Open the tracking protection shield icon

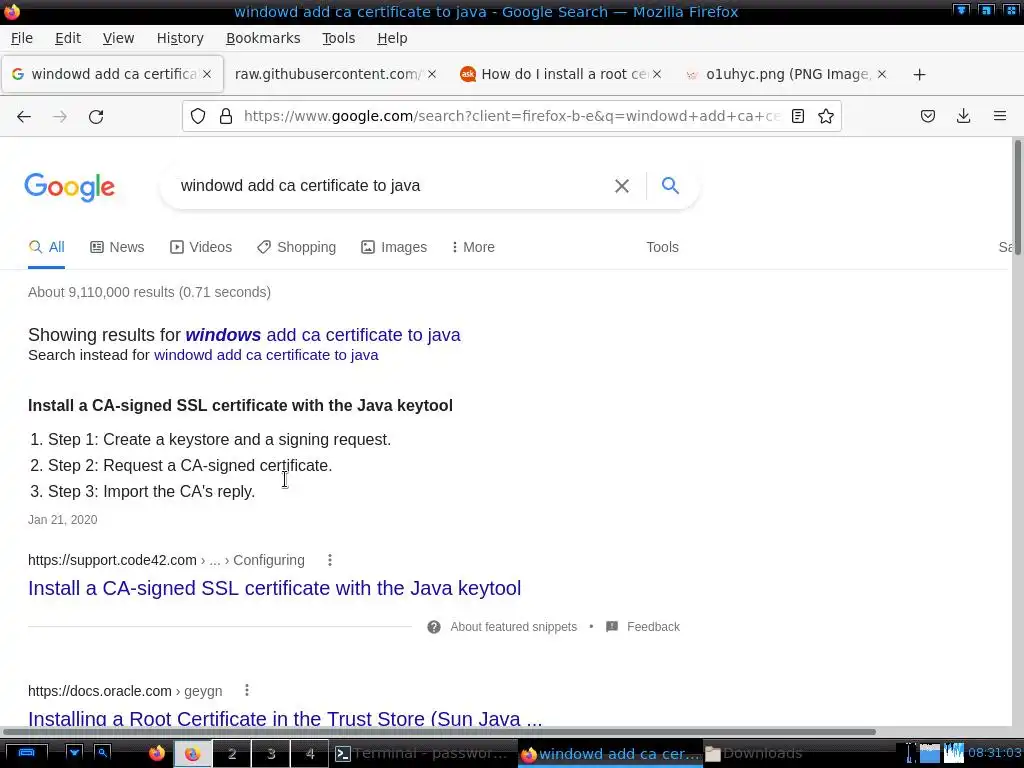tap(198, 116)
